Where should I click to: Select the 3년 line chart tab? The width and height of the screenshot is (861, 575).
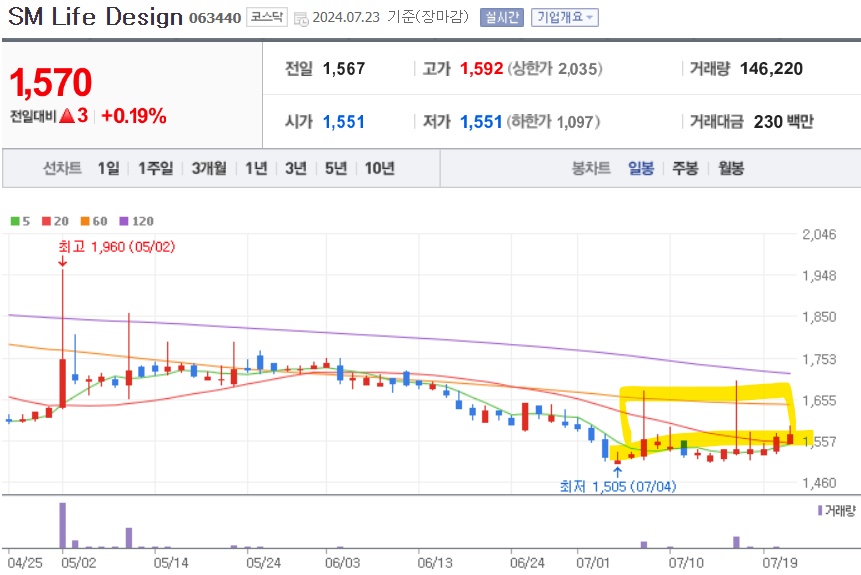[x=295, y=168]
